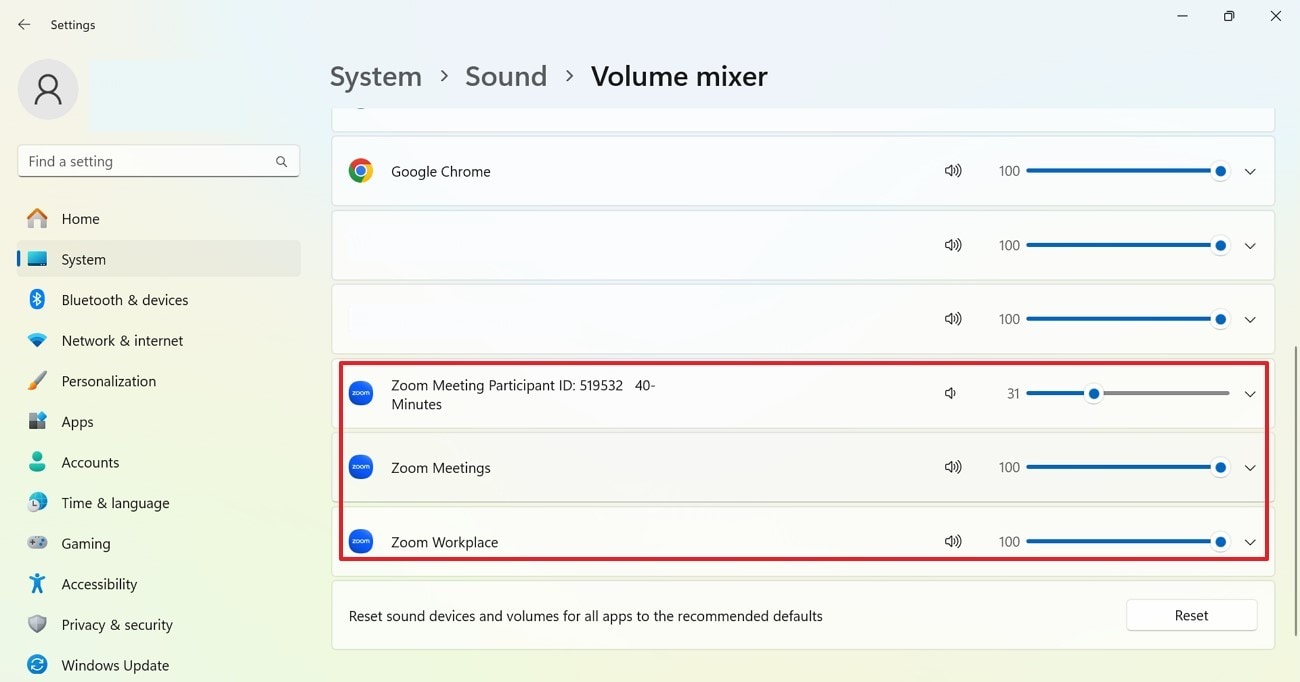Screen dimensions: 1300x682
Task: Expand Zoom Meeting Participant row chevron
Action: click(x=1250, y=394)
